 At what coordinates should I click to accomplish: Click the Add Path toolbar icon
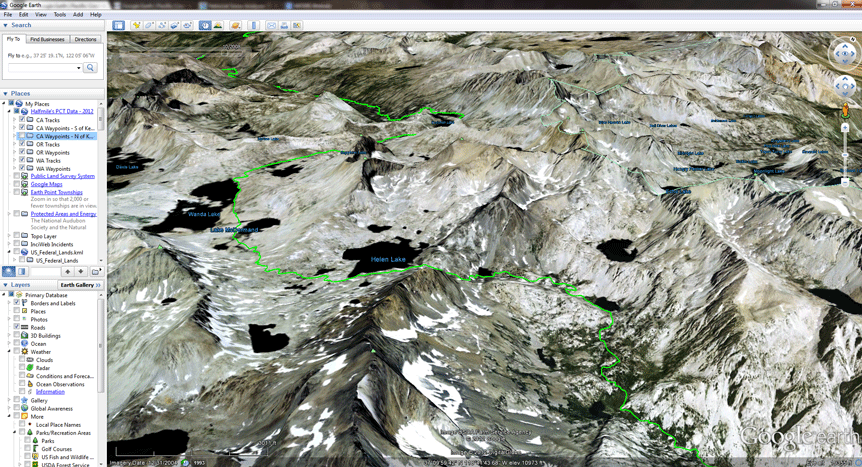tap(162, 25)
